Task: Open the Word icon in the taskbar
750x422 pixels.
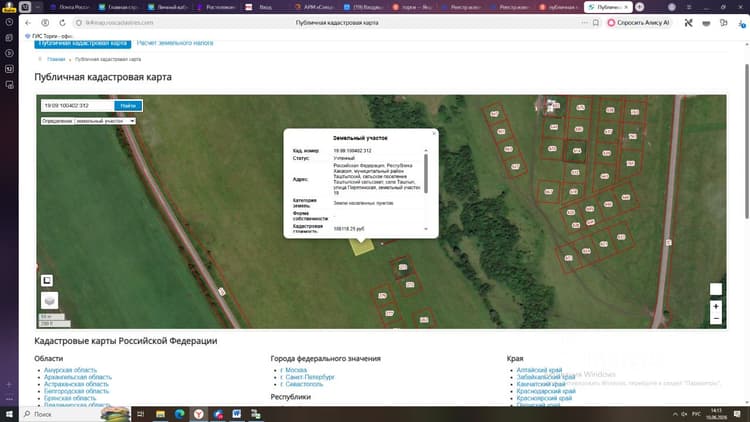Action: click(x=237, y=414)
